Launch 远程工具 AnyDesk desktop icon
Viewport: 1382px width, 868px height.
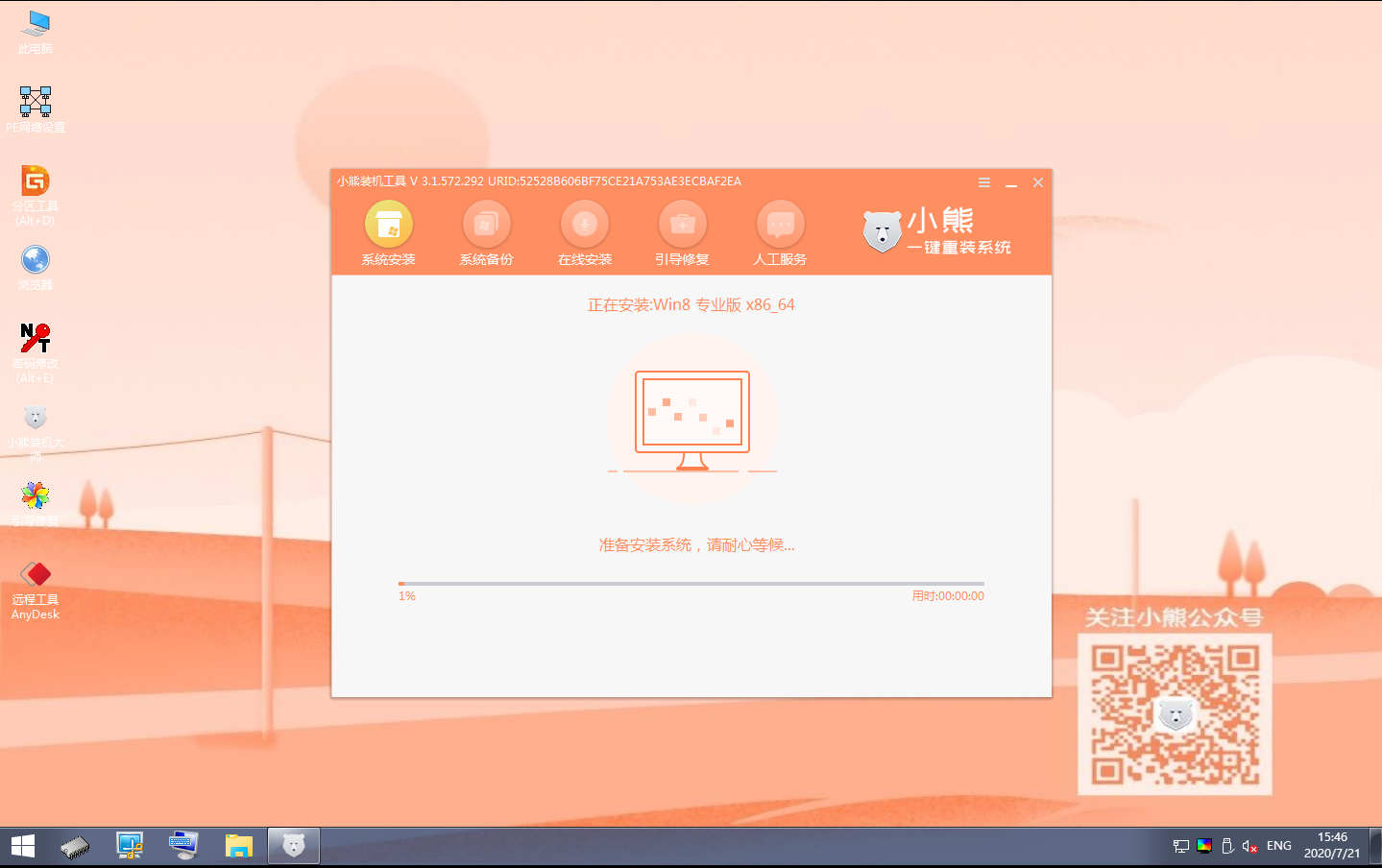pos(36,591)
